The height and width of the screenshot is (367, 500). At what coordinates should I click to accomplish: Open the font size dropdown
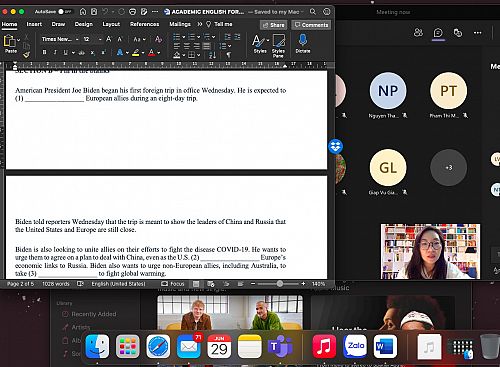pos(100,39)
